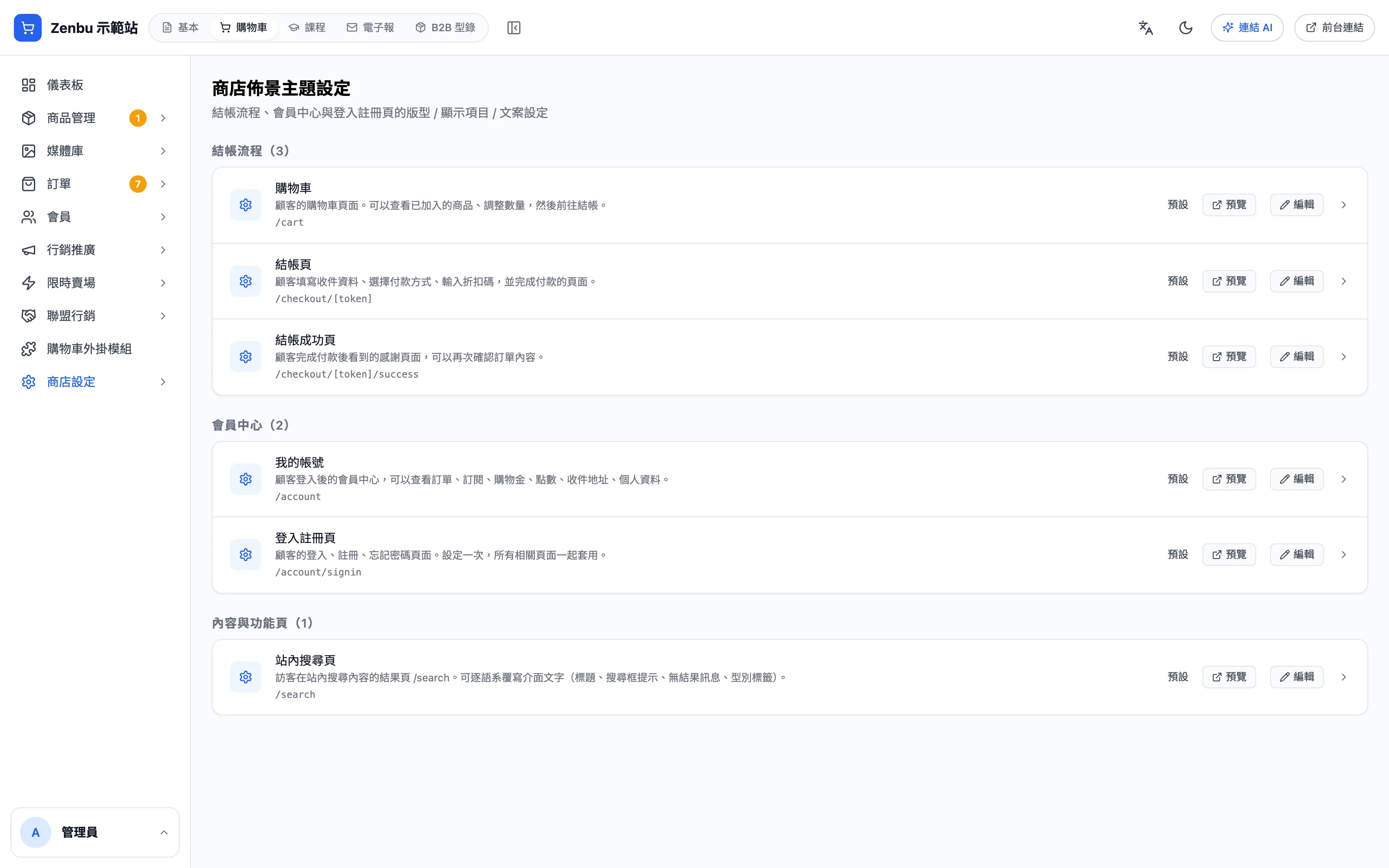Edit the 結帳頁 theme

point(1297,281)
